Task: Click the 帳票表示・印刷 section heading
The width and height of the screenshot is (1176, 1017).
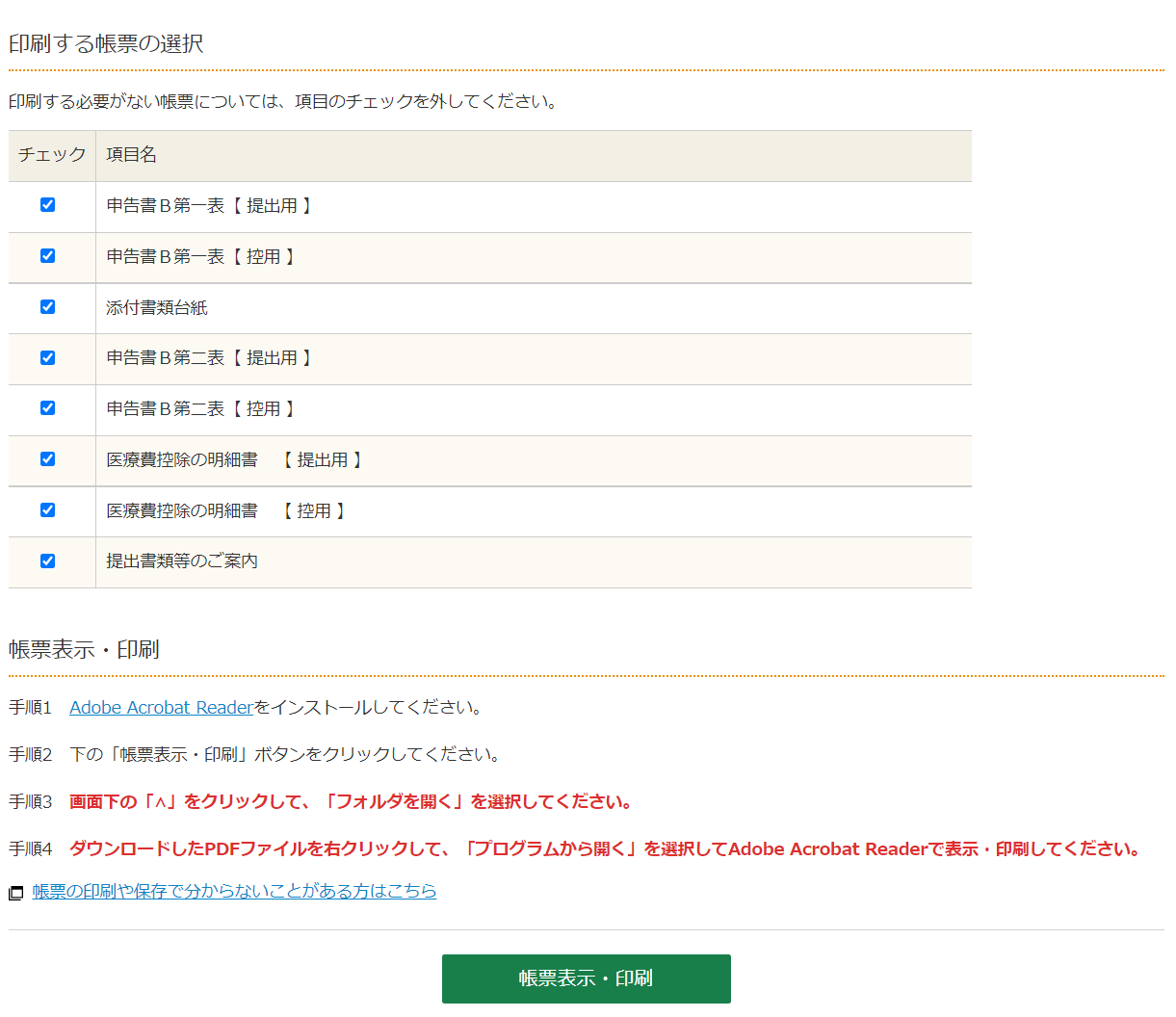Action: tap(84, 650)
